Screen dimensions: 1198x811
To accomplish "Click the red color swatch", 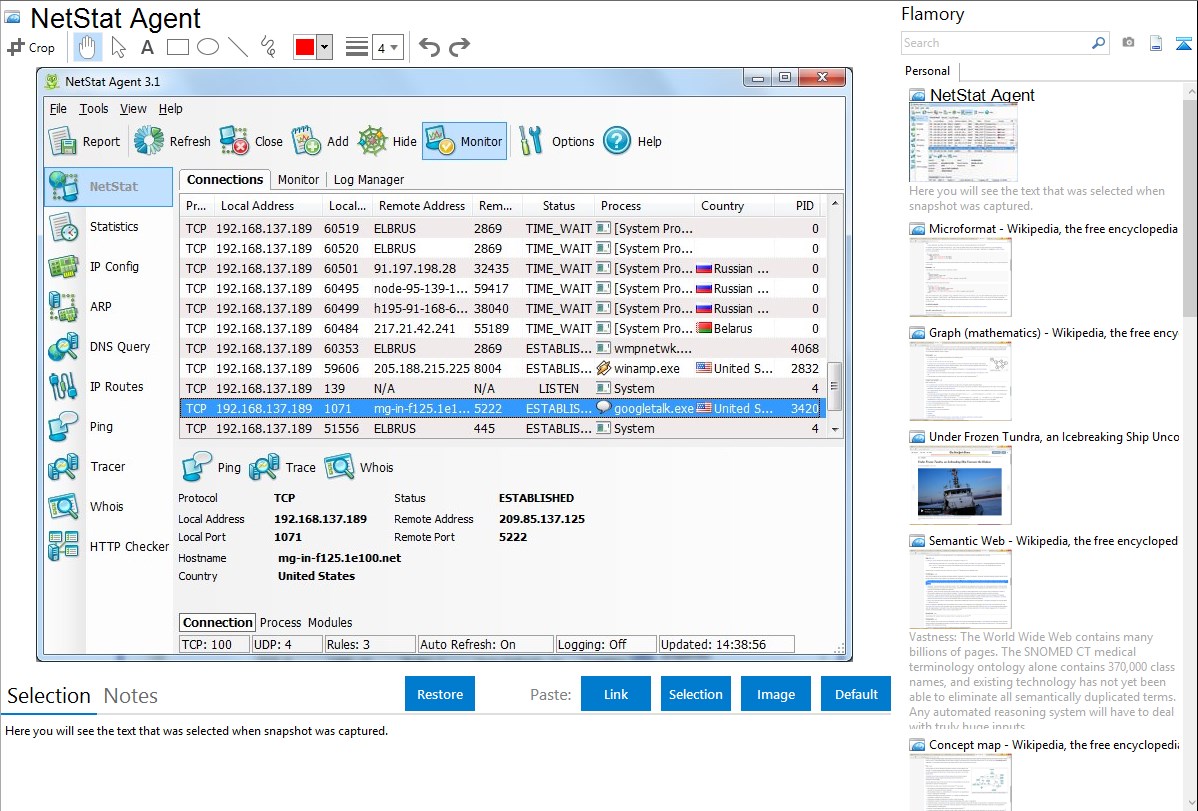I will (x=305, y=47).
